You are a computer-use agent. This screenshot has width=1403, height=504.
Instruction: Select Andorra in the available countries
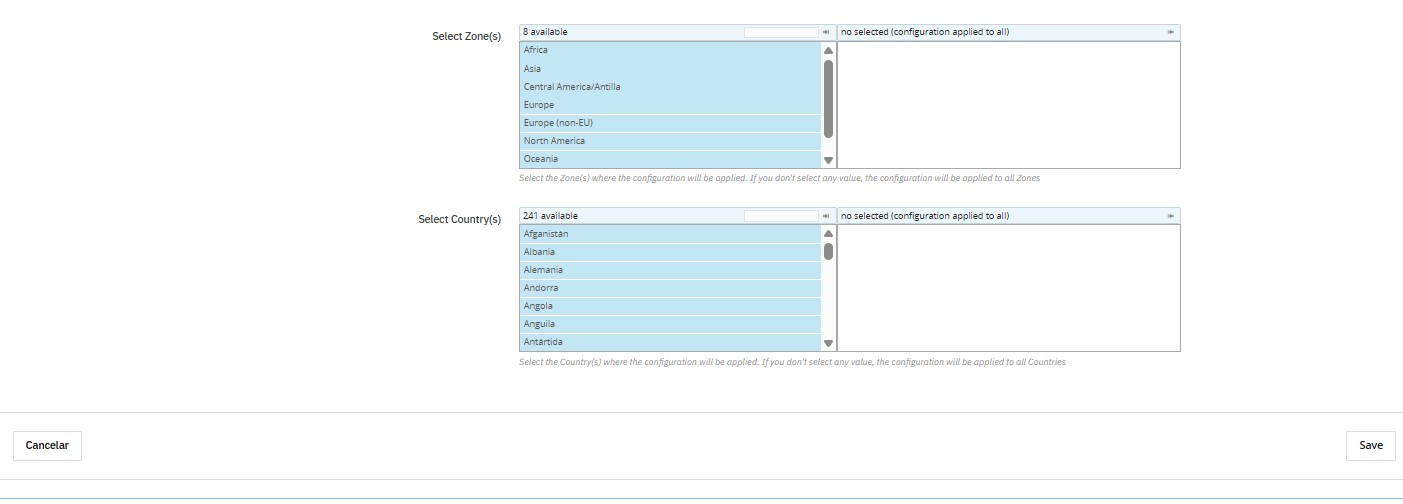670,288
